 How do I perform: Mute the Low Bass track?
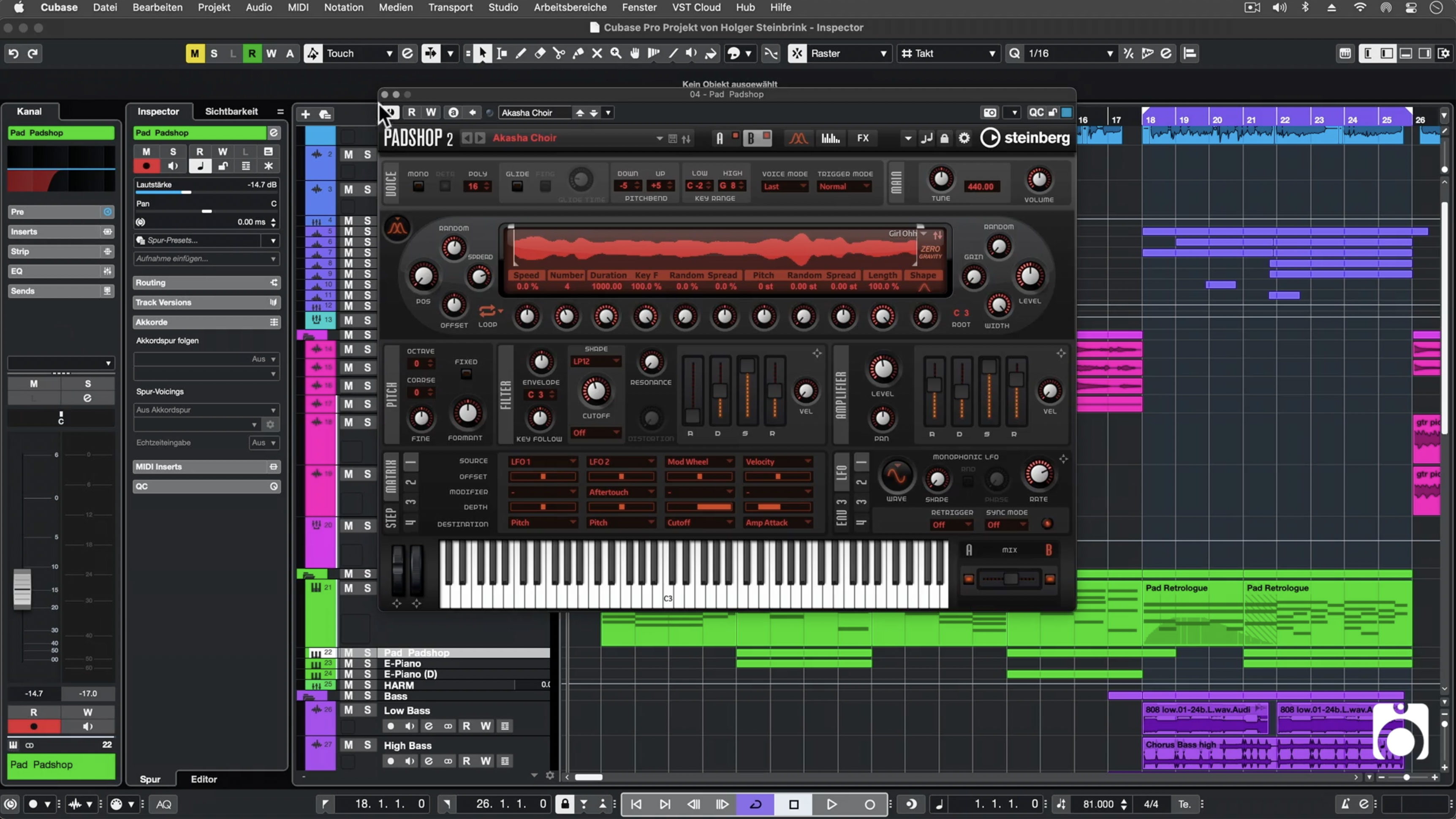pyautogui.click(x=348, y=710)
